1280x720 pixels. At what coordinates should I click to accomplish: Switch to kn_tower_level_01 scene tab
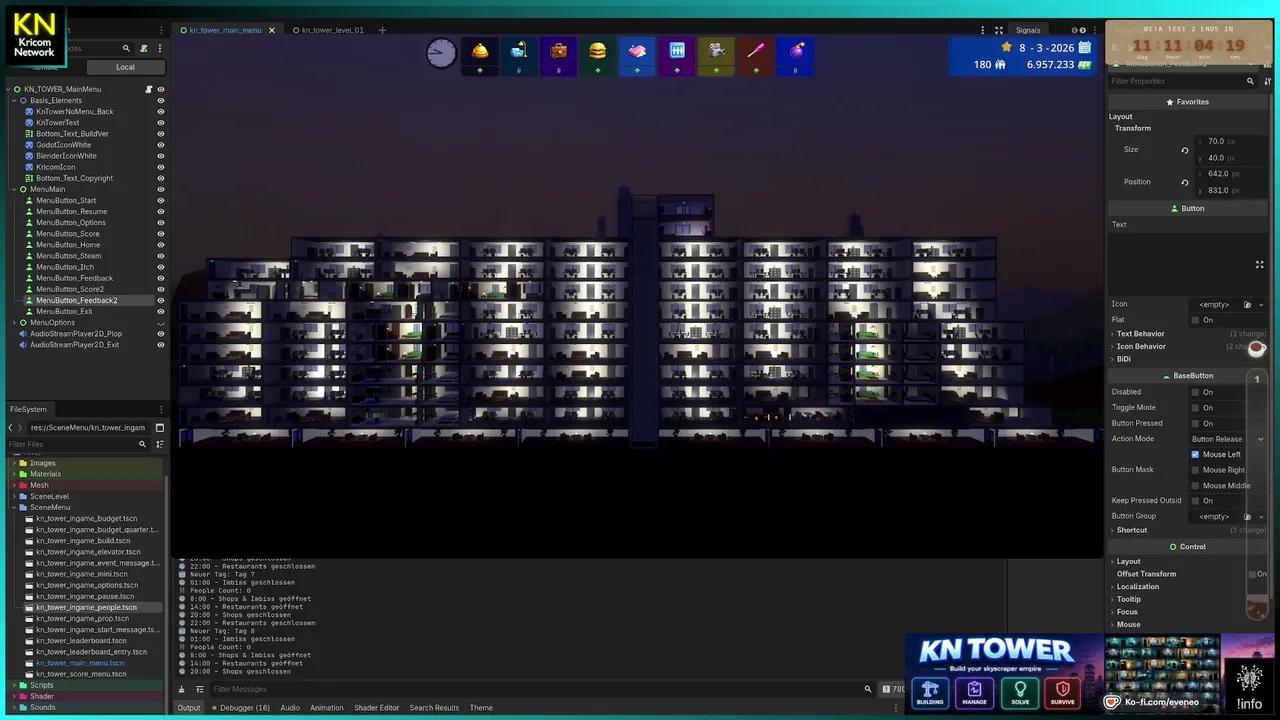[x=327, y=30]
